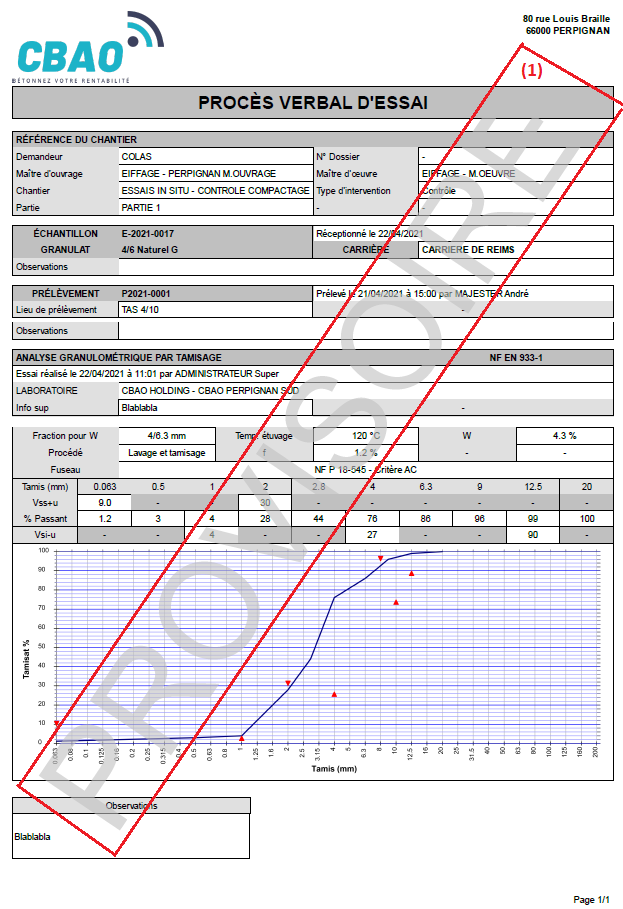This screenshot has width=623, height=909.
Task: Click the "Page 1/1" footer
Action: tap(592, 900)
